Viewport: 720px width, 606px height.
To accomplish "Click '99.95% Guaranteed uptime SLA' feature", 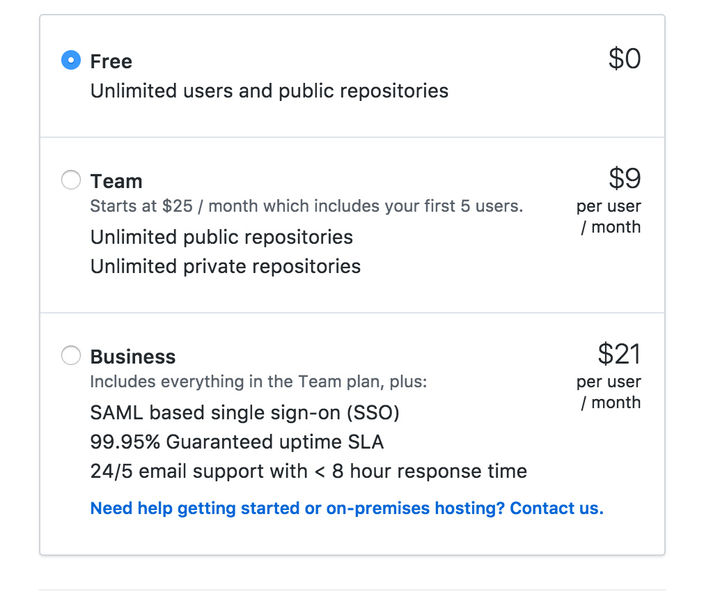I will [236, 442].
